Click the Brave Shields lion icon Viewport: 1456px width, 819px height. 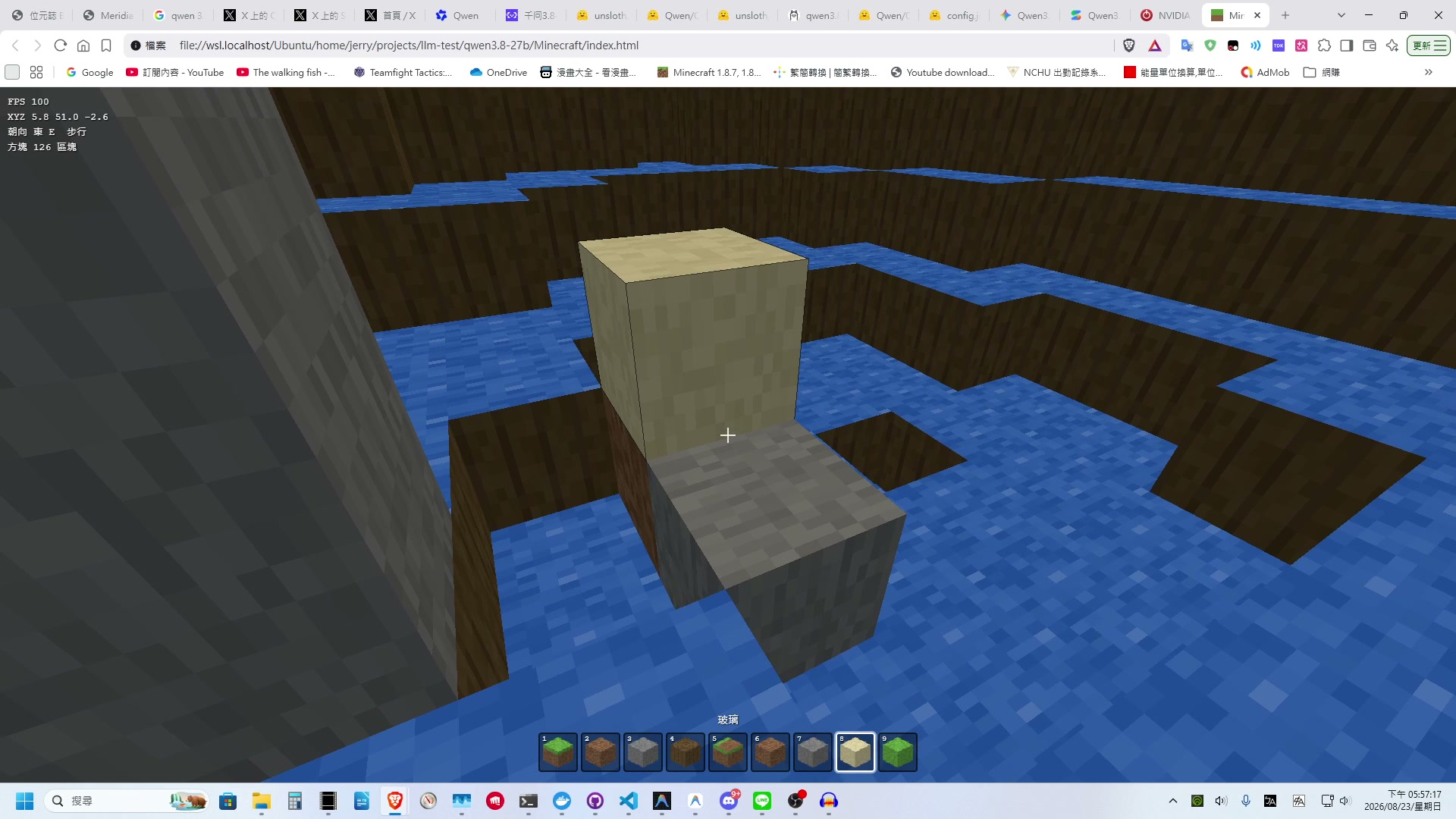coord(1129,45)
